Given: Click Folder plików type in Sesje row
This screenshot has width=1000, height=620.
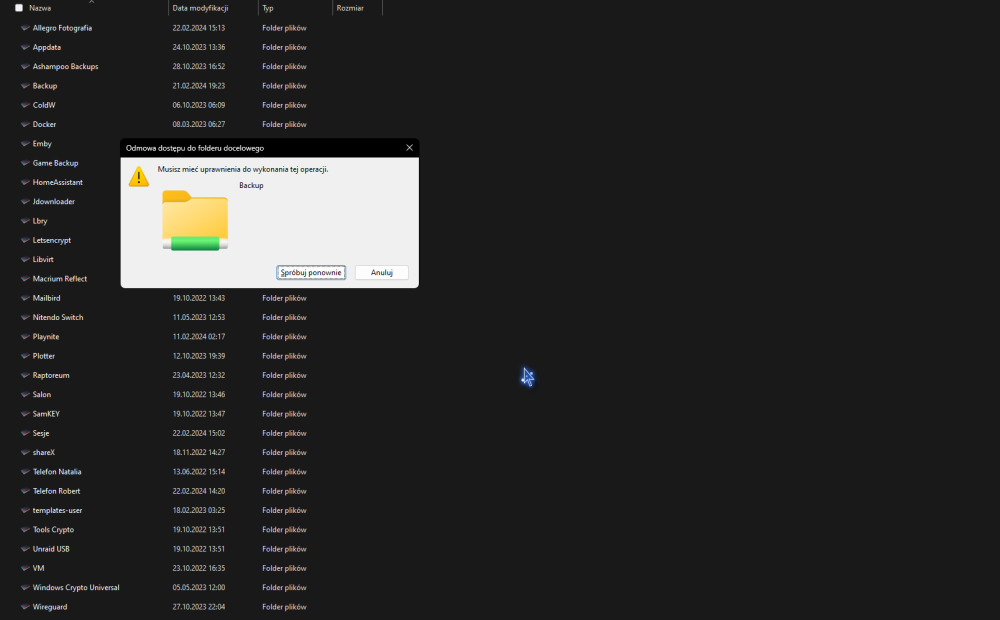Looking at the screenshot, I should (x=284, y=433).
